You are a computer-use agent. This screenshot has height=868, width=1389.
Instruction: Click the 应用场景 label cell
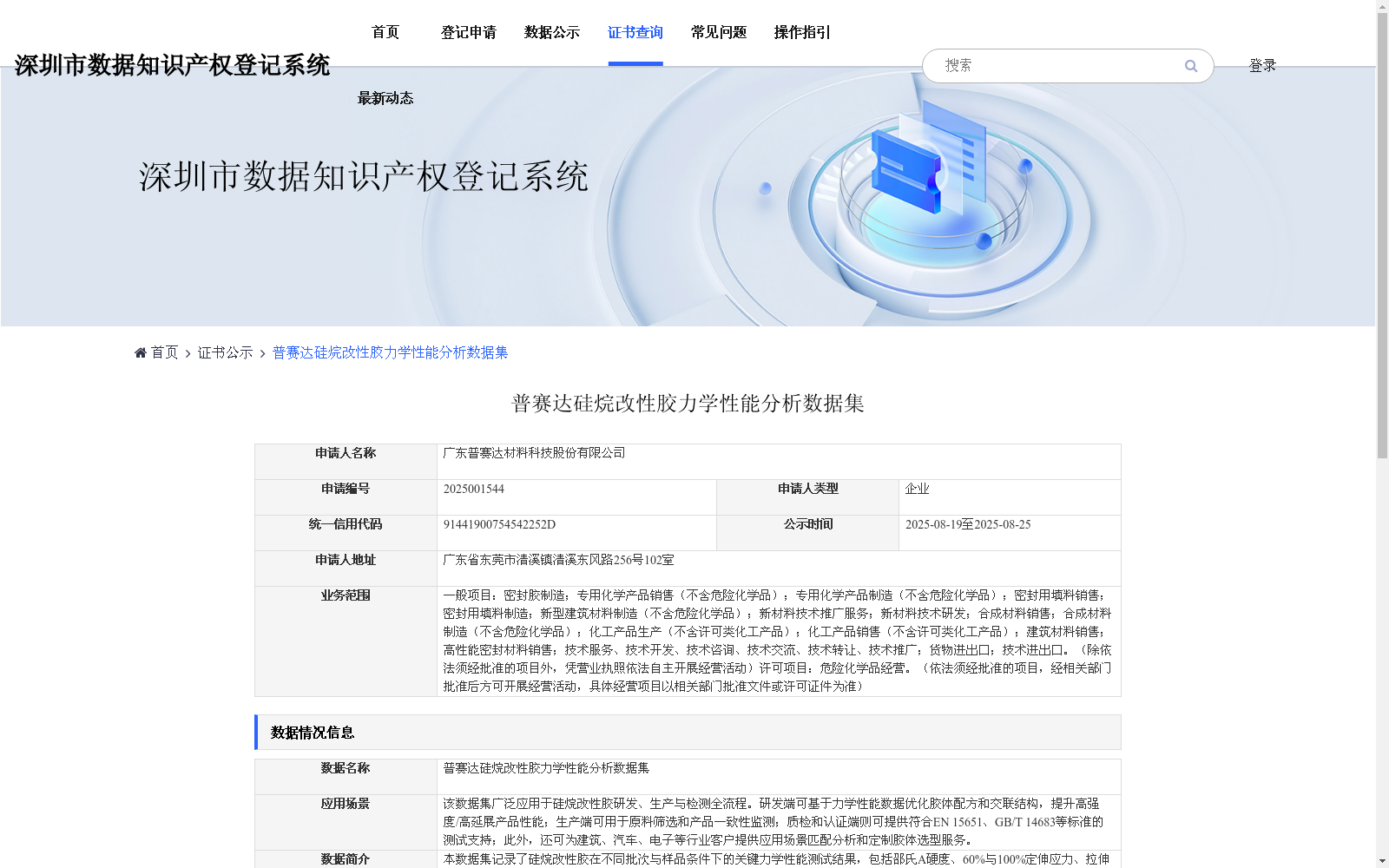tap(346, 822)
